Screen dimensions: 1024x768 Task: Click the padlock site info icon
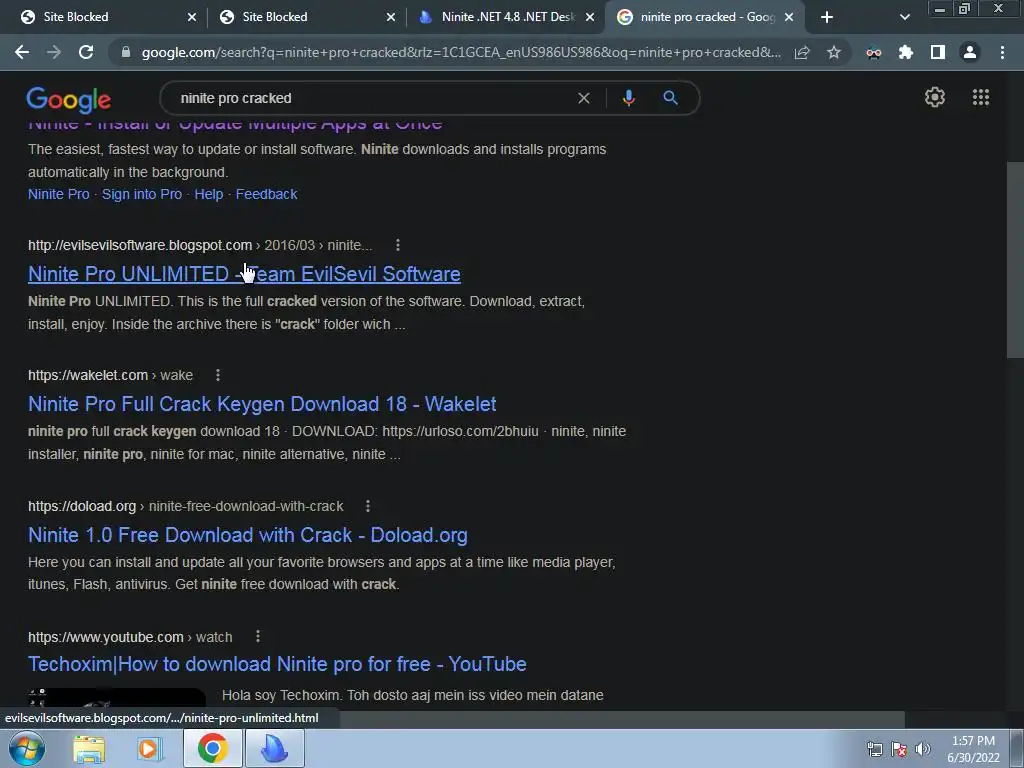tap(126, 52)
